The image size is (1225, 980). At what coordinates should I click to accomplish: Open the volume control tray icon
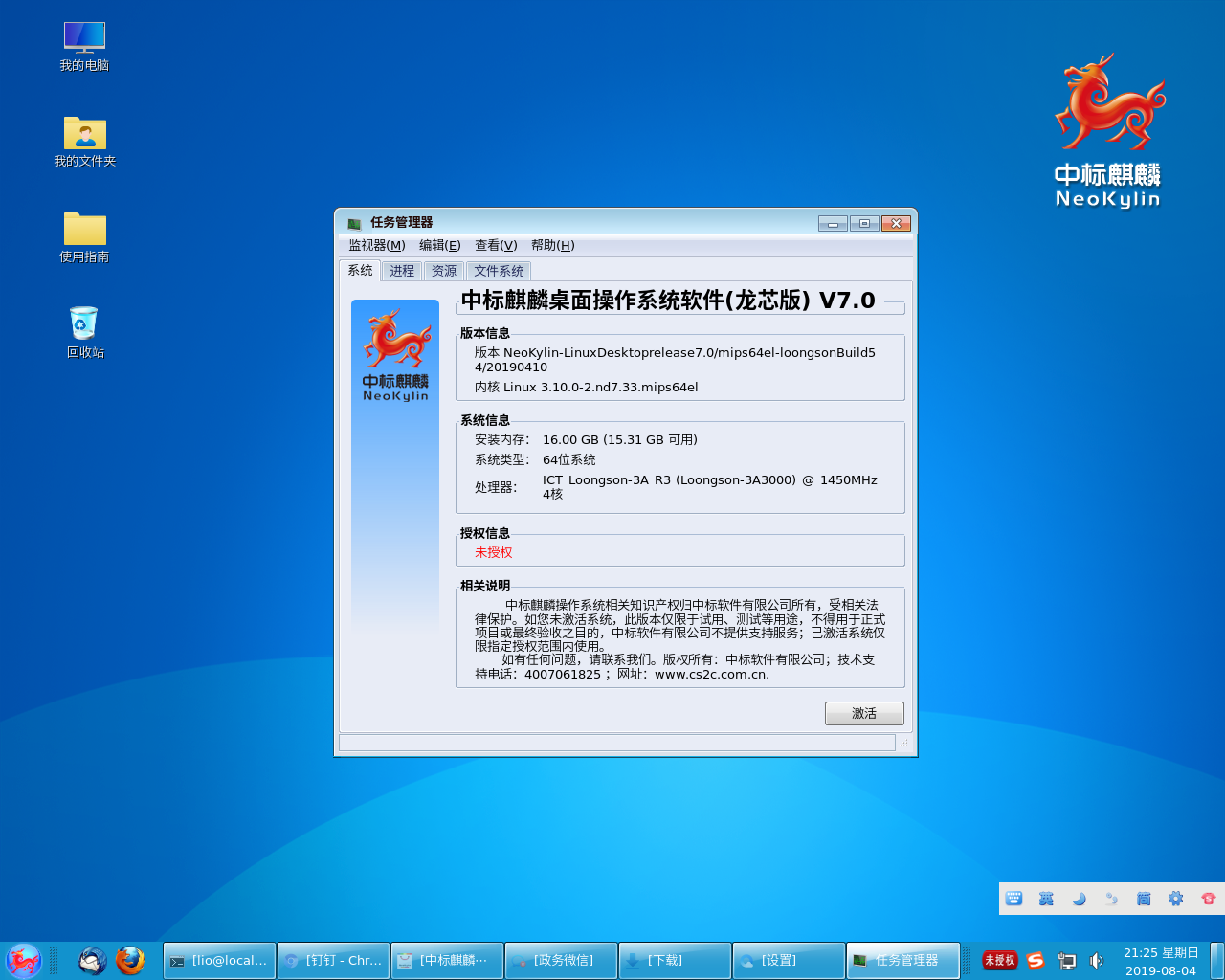[x=1097, y=960]
